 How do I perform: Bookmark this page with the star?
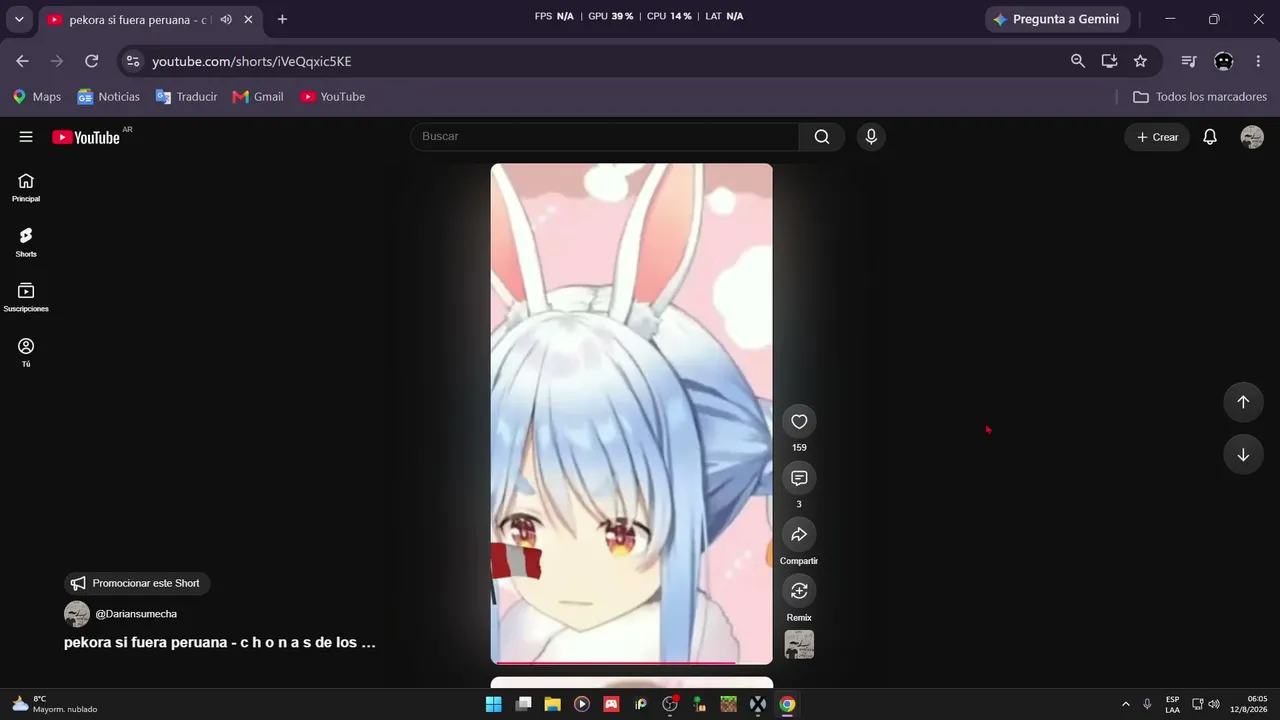pyautogui.click(x=1140, y=61)
